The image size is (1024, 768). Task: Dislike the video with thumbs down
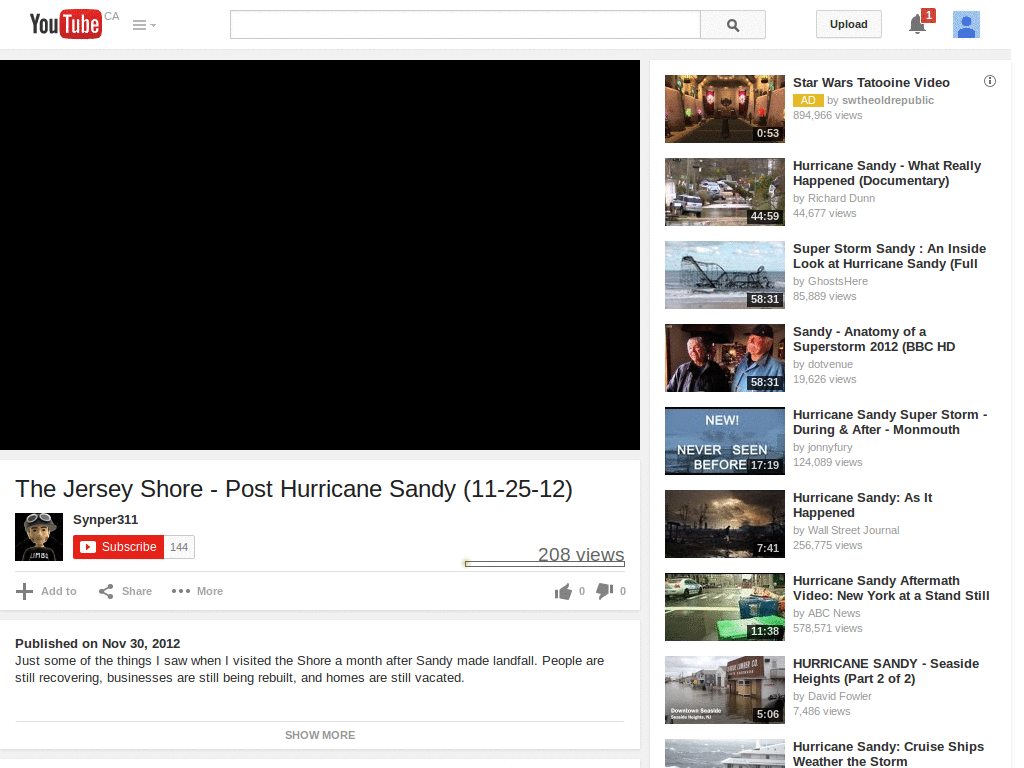tap(604, 591)
